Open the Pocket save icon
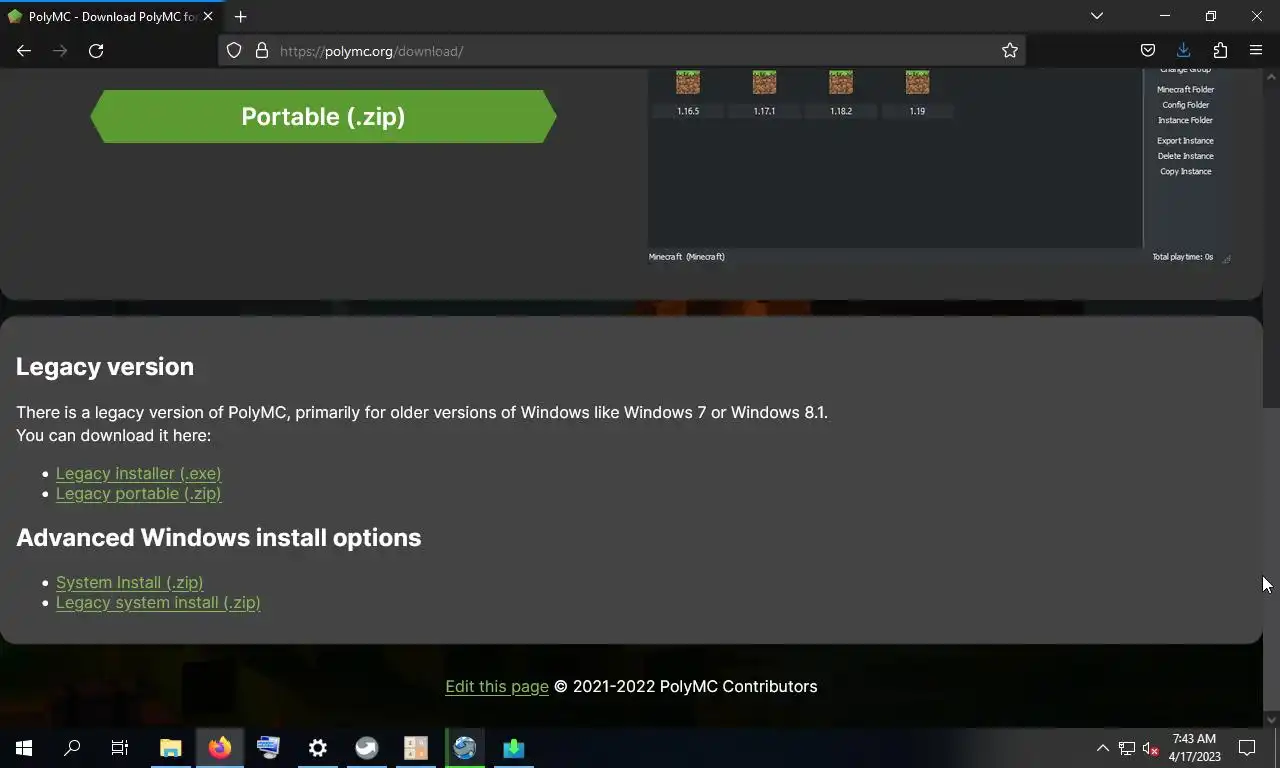Viewport: 1280px width, 768px height. pyautogui.click(x=1148, y=51)
